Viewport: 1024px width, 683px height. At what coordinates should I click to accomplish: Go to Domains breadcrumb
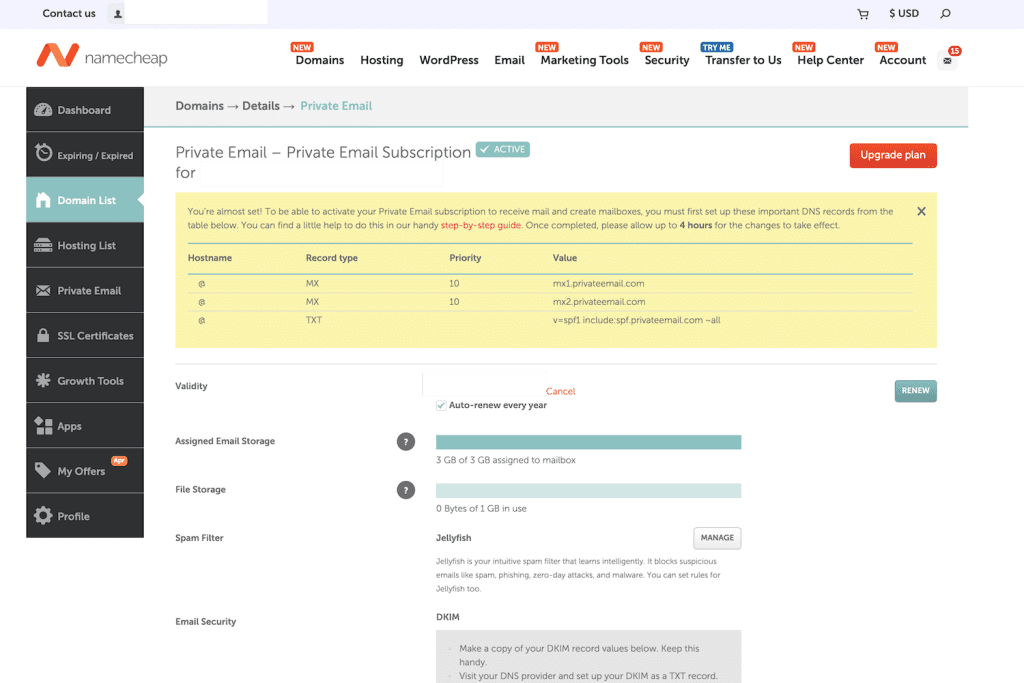coord(199,106)
